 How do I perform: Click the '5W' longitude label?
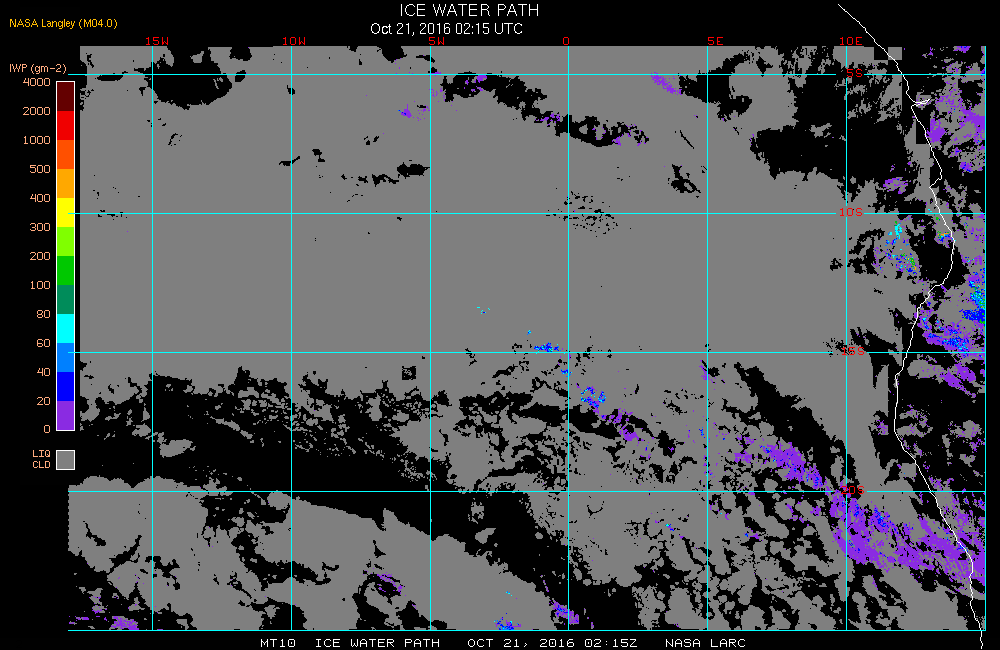tap(437, 41)
